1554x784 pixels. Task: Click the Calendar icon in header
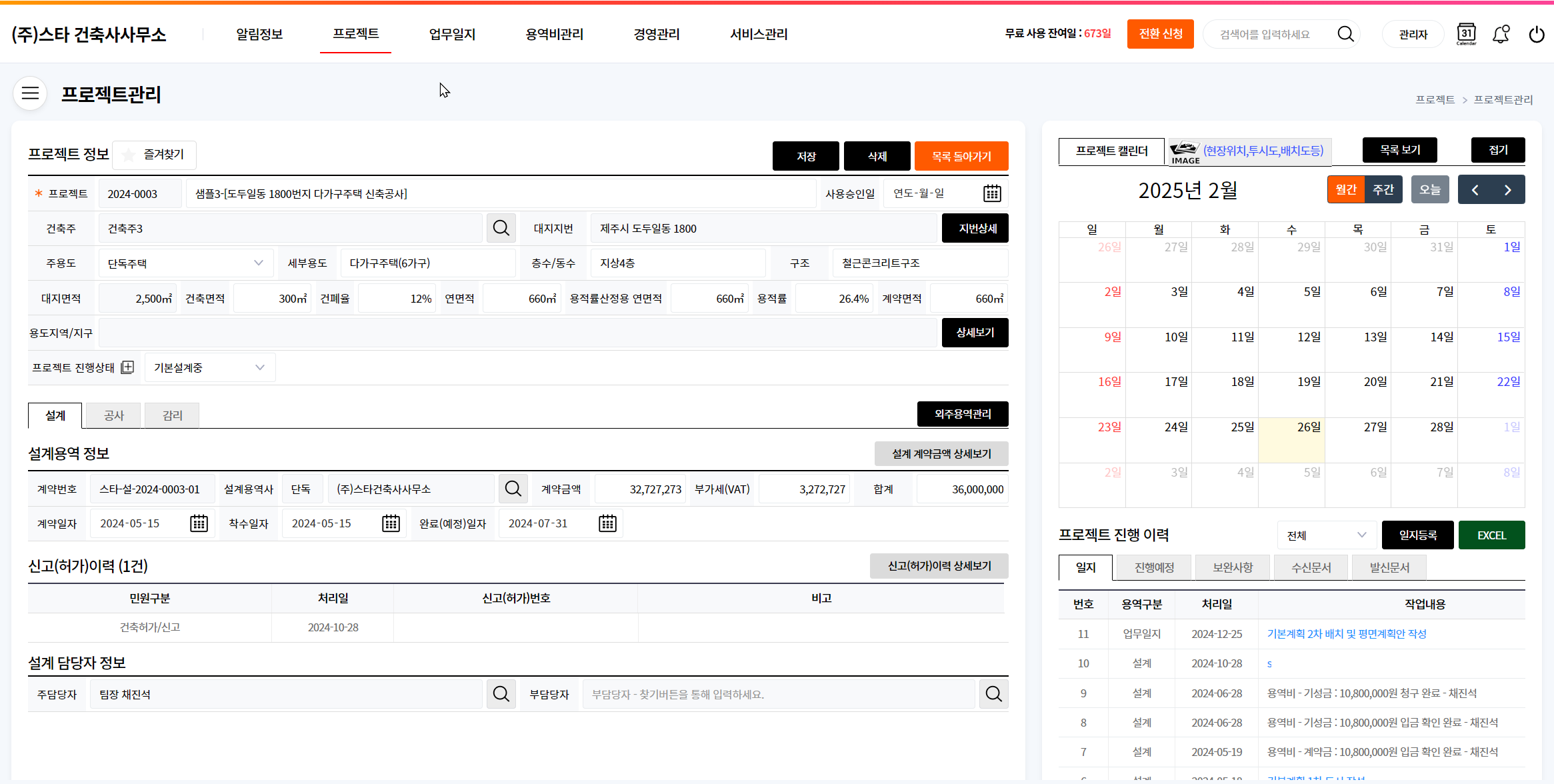[x=1466, y=34]
